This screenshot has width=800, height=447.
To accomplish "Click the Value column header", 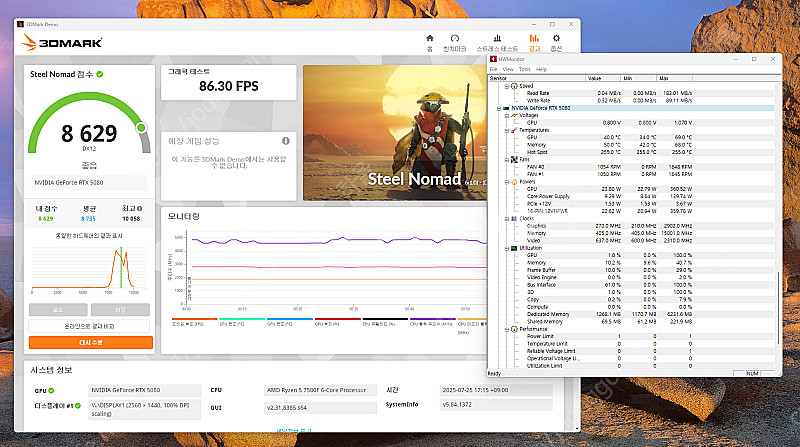I will 603,78.
